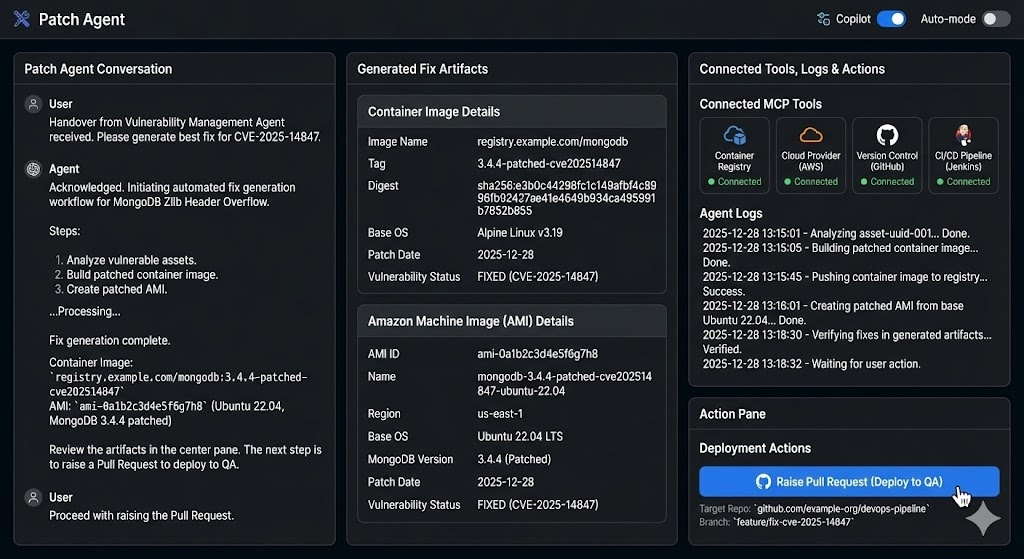Open the CI/CD Pipeline (Jenkins) tool card
Image resolution: width=1024 pixels, height=559 pixels.
[x=963, y=155]
